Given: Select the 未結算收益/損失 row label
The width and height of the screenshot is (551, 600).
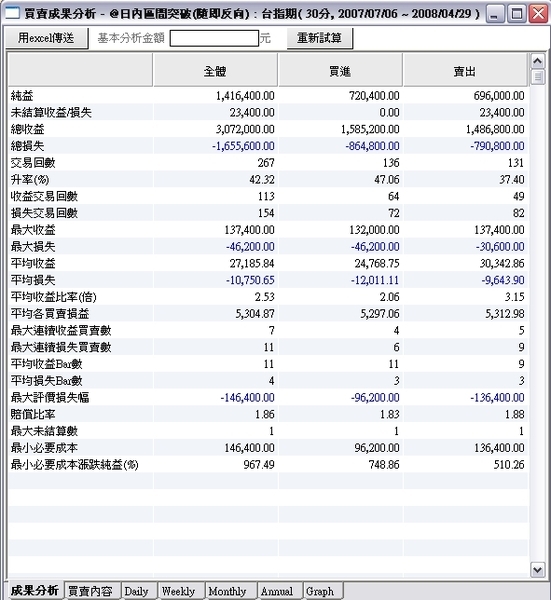Looking at the screenshot, I should [x=51, y=112].
